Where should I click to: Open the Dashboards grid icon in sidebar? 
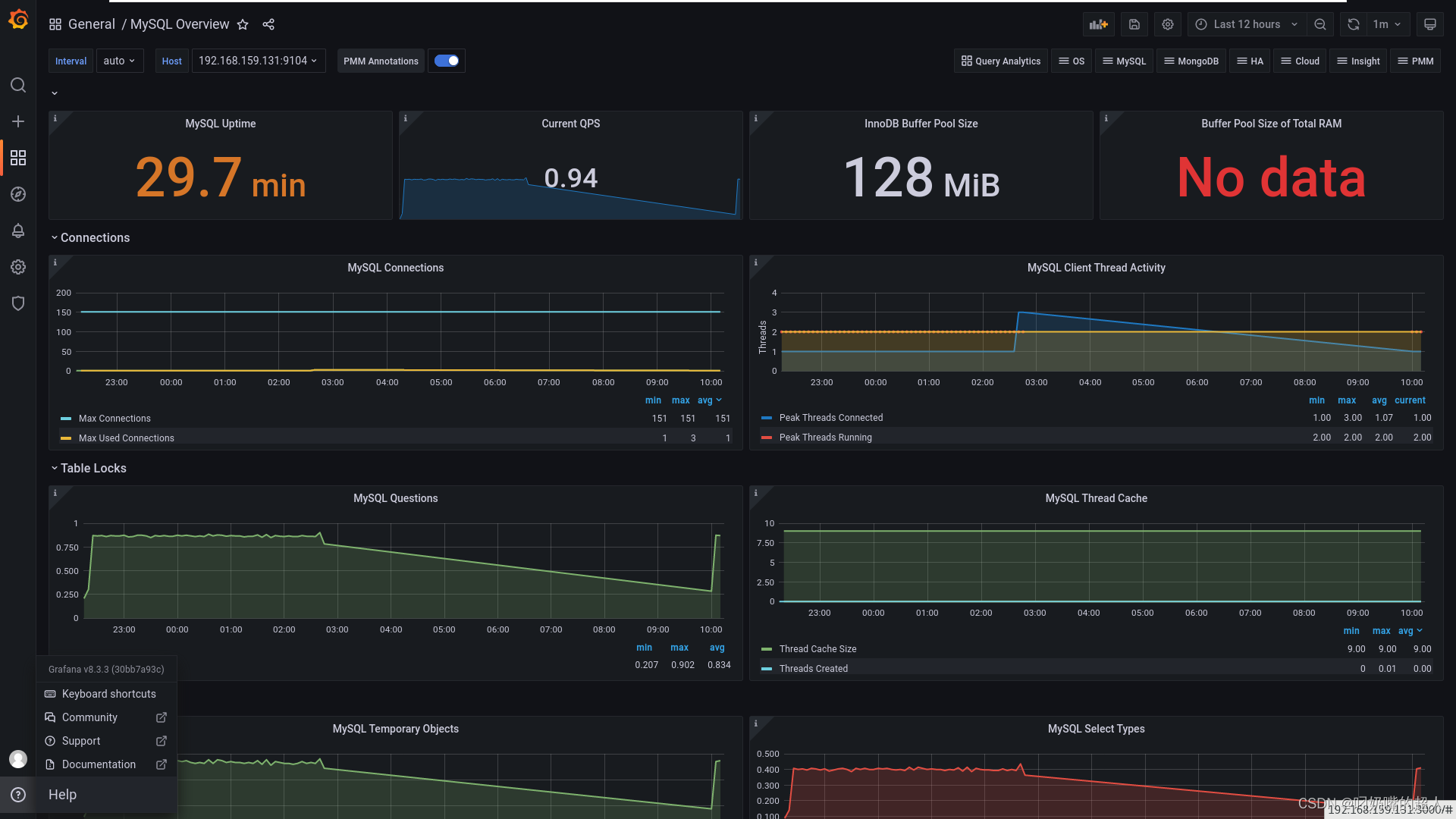(x=18, y=158)
